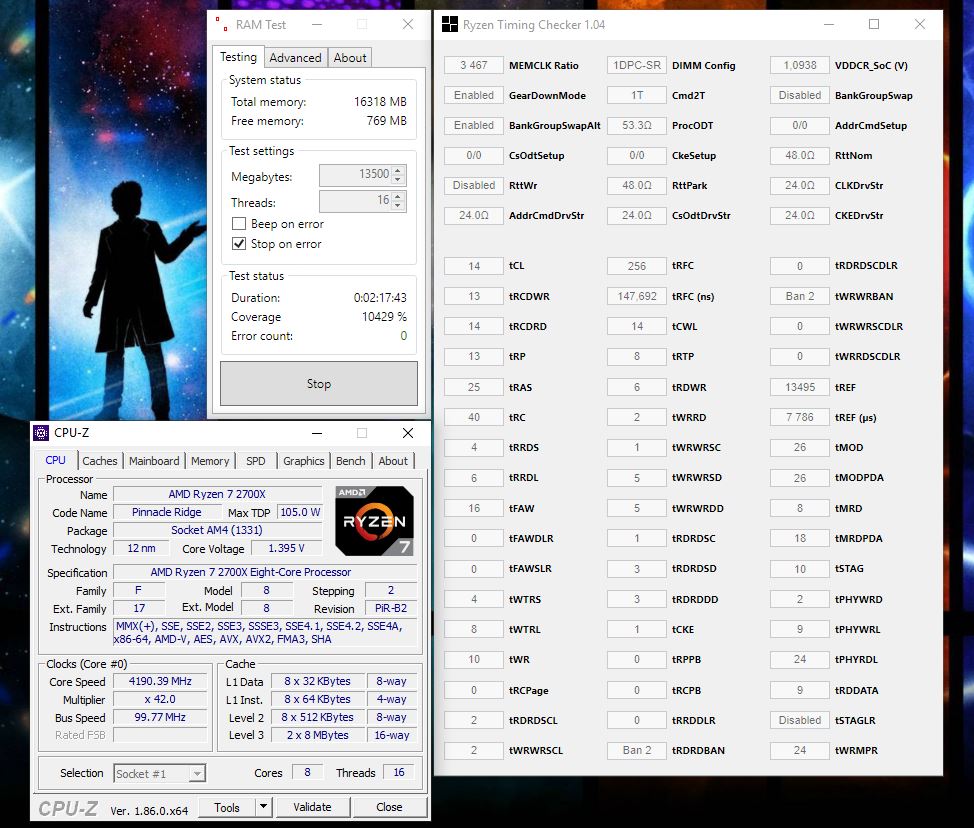Click the Core Voltage value 1.395 V
Screen dimensions: 974x828
pos(286,548)
